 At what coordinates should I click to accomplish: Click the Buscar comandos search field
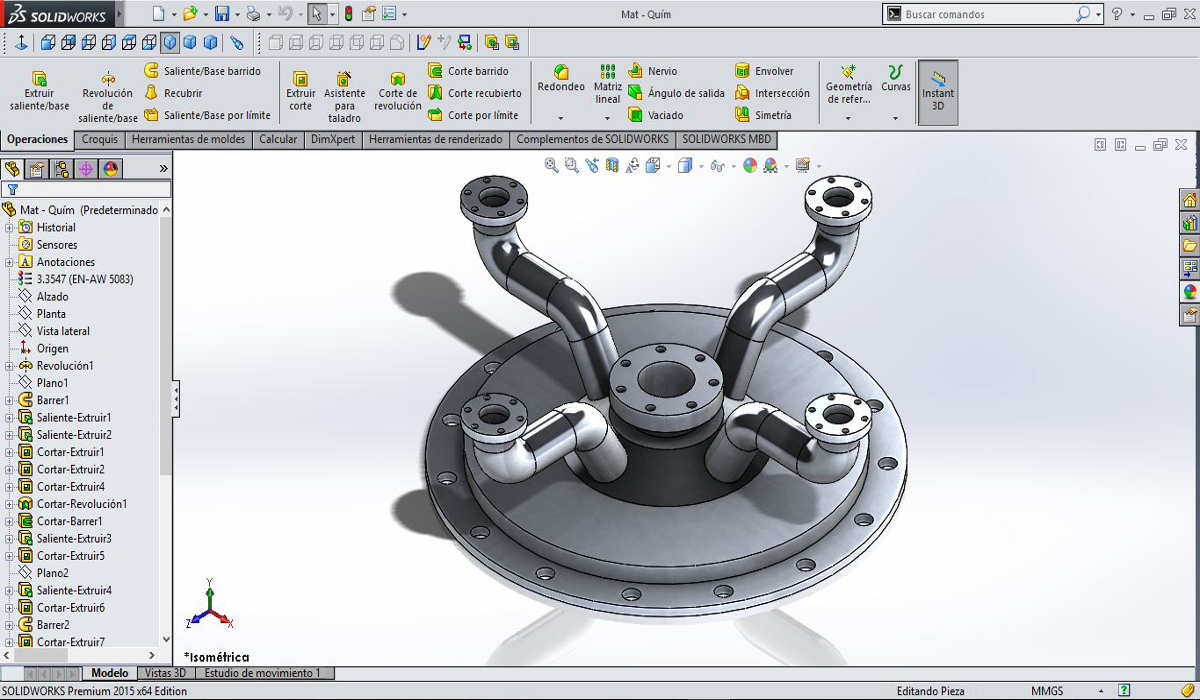pos(988,14)
